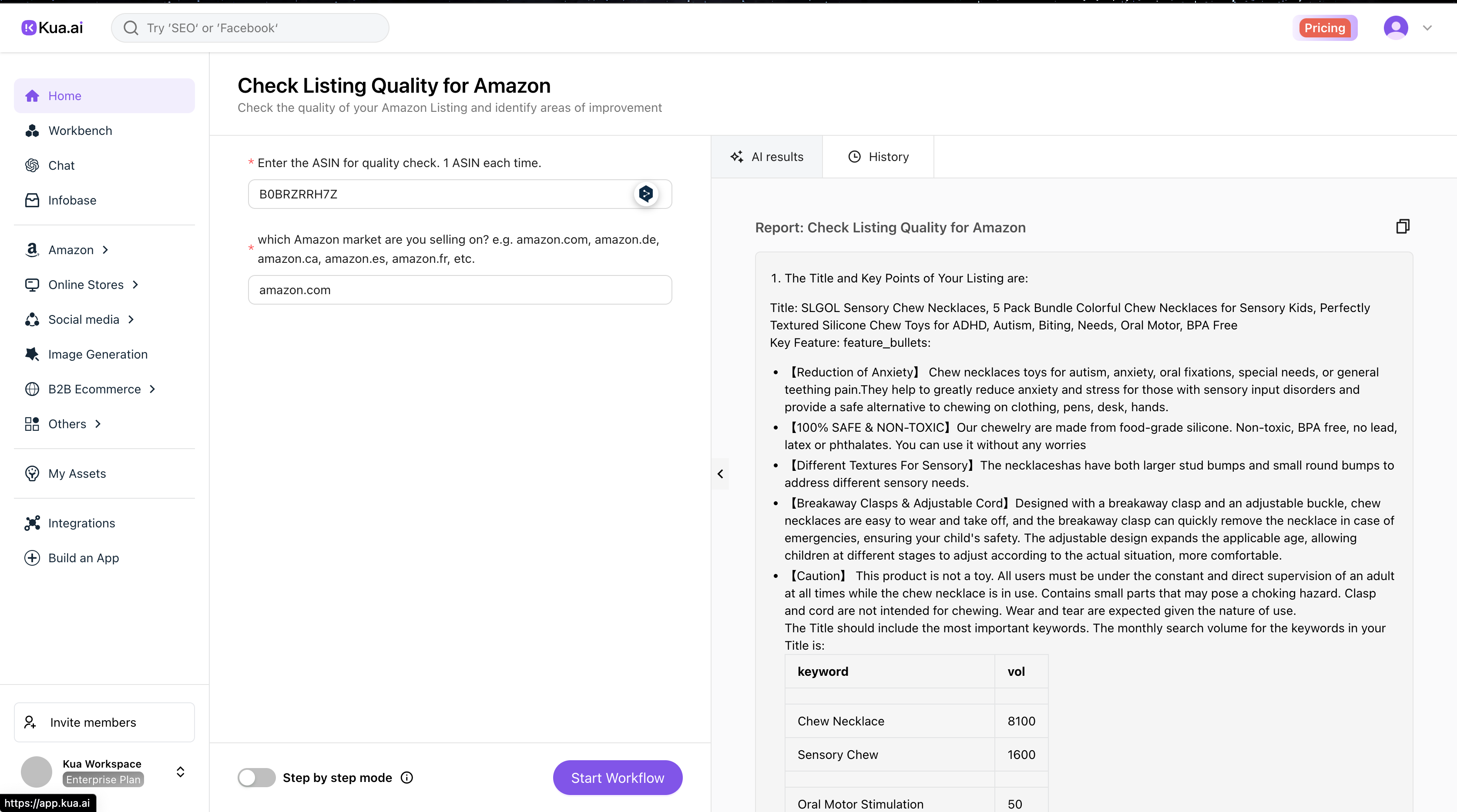This screenshot has height=812, width=1457.
Task: Enable Step by step mode
Action: 255,777
